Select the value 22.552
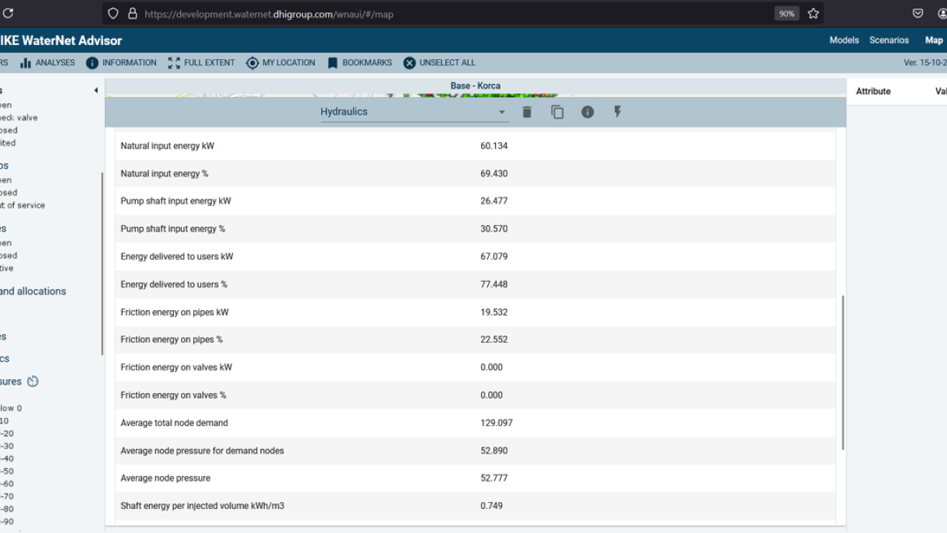The width and height of the screenshot is (947, 533). [x=494, y=339]
